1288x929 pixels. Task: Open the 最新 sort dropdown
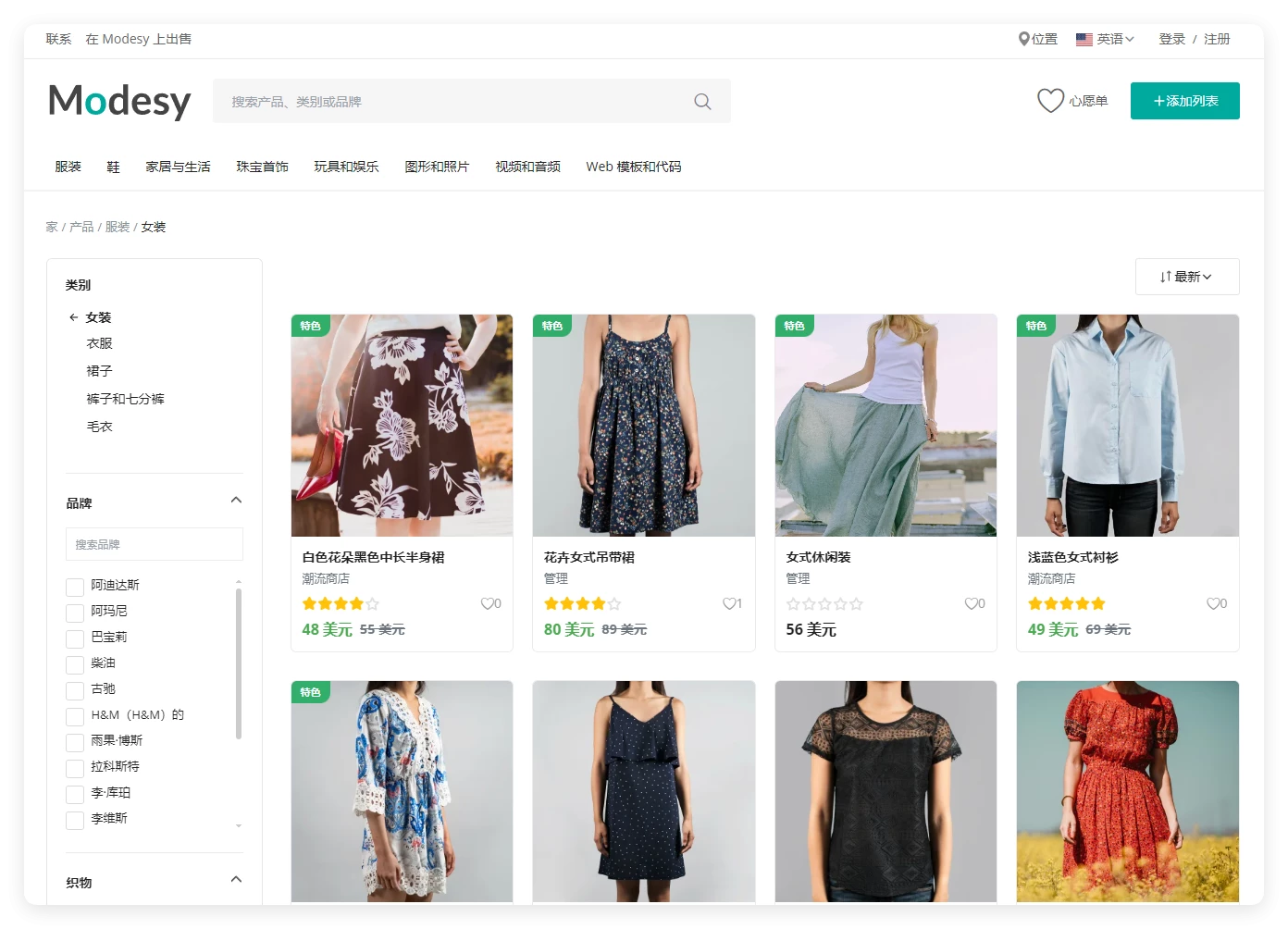(x=1186, y=277)
